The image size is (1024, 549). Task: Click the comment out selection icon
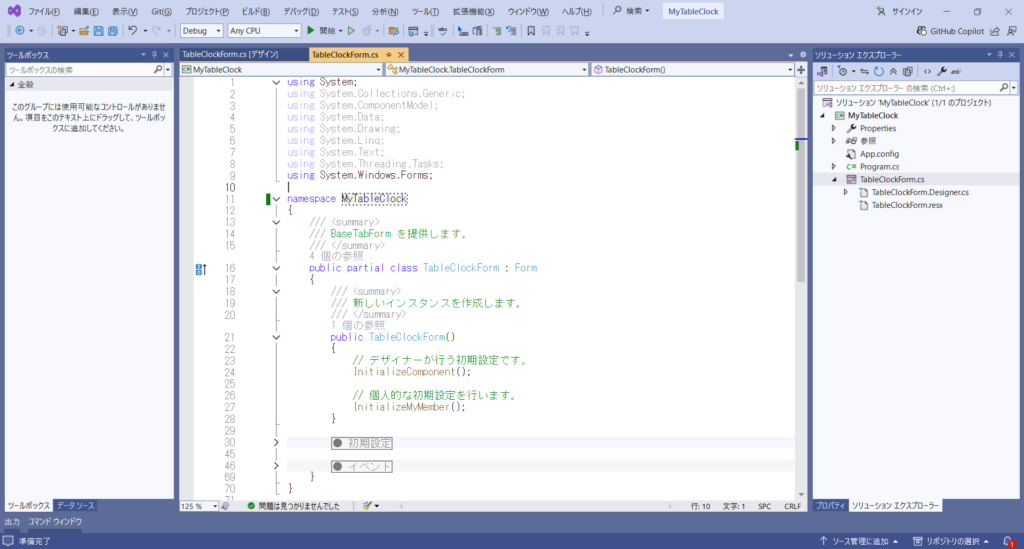pos(497,31)
